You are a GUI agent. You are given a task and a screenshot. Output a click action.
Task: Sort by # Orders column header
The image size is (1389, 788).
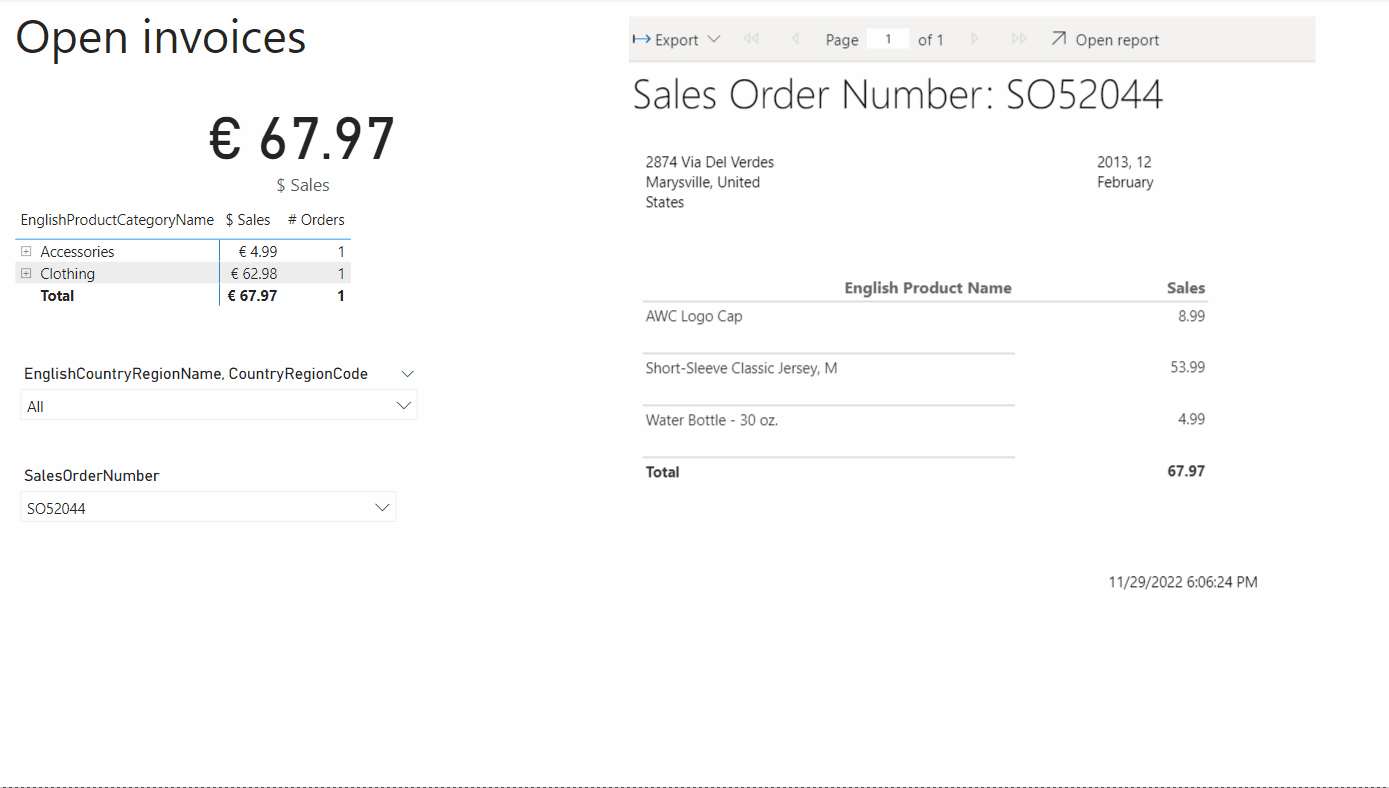(316, 220)
